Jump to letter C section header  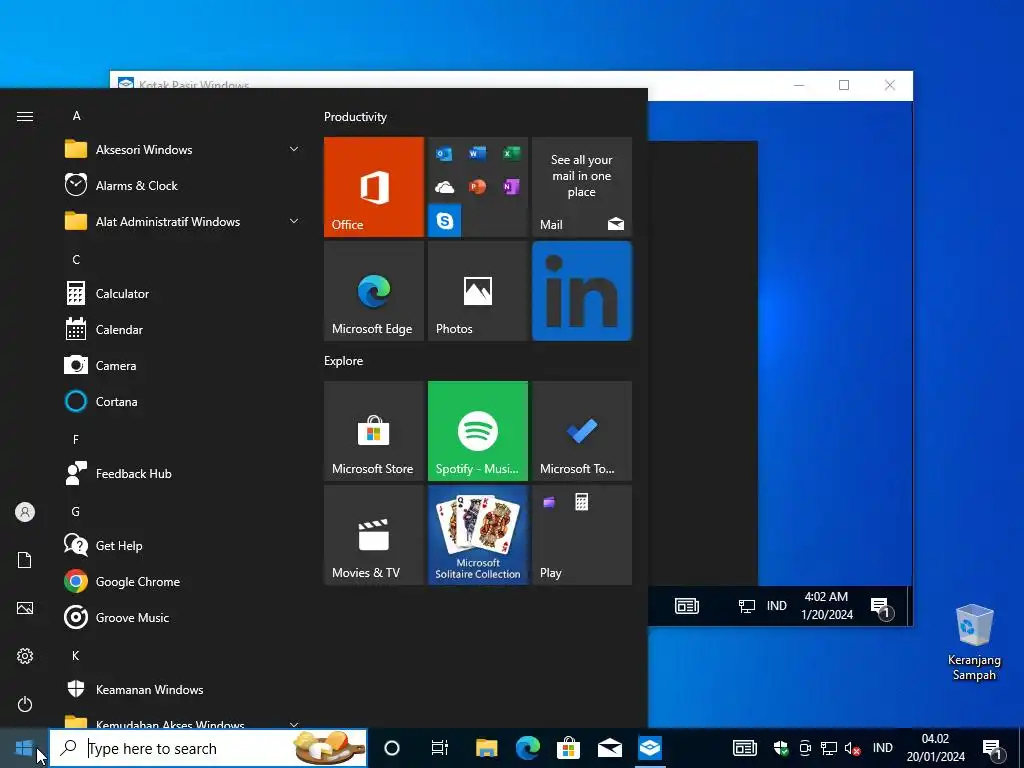pos(76,260)
